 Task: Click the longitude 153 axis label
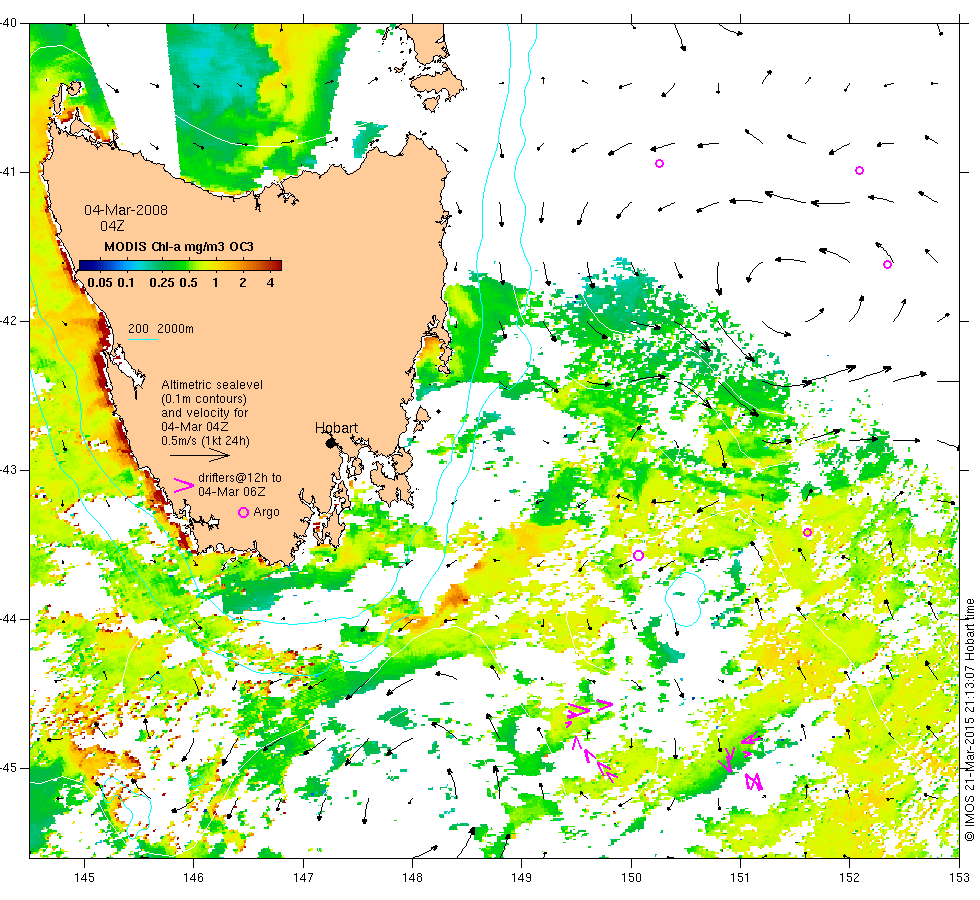(959, 878)
